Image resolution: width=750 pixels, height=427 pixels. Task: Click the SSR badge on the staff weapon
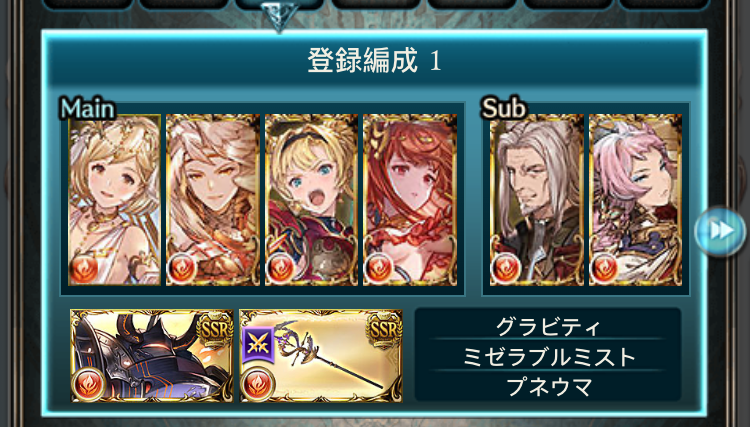pyautogui.click(x=383, y=329)
